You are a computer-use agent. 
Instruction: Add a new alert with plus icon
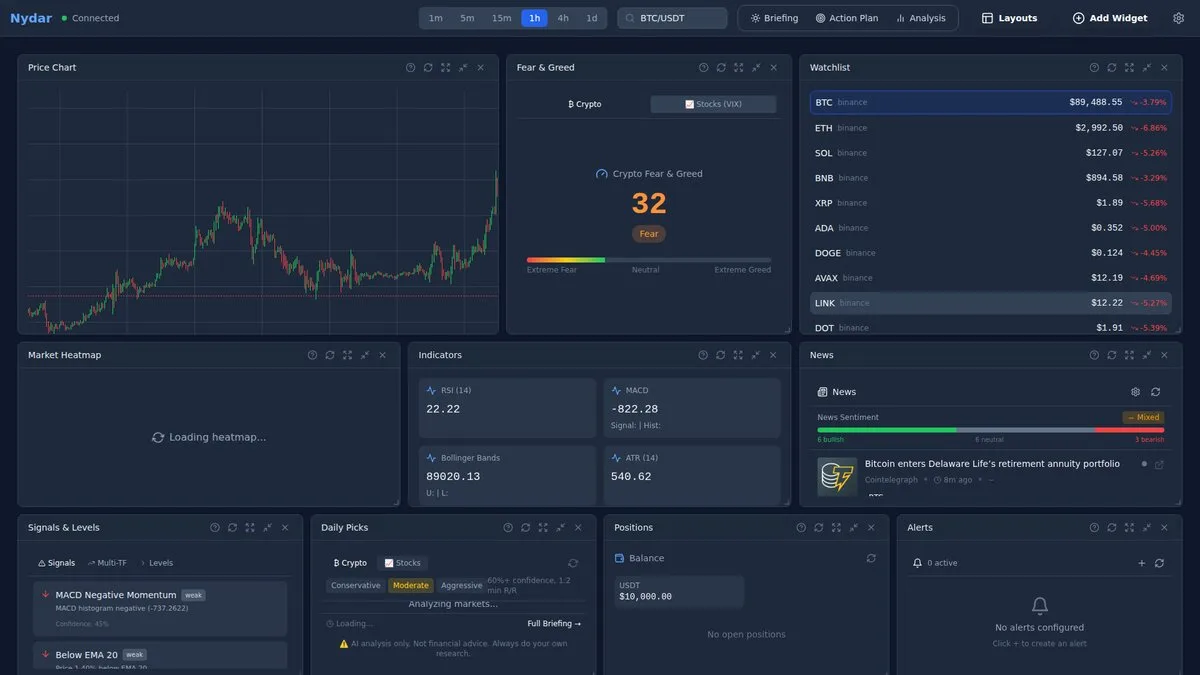(x=1142, y=563)
